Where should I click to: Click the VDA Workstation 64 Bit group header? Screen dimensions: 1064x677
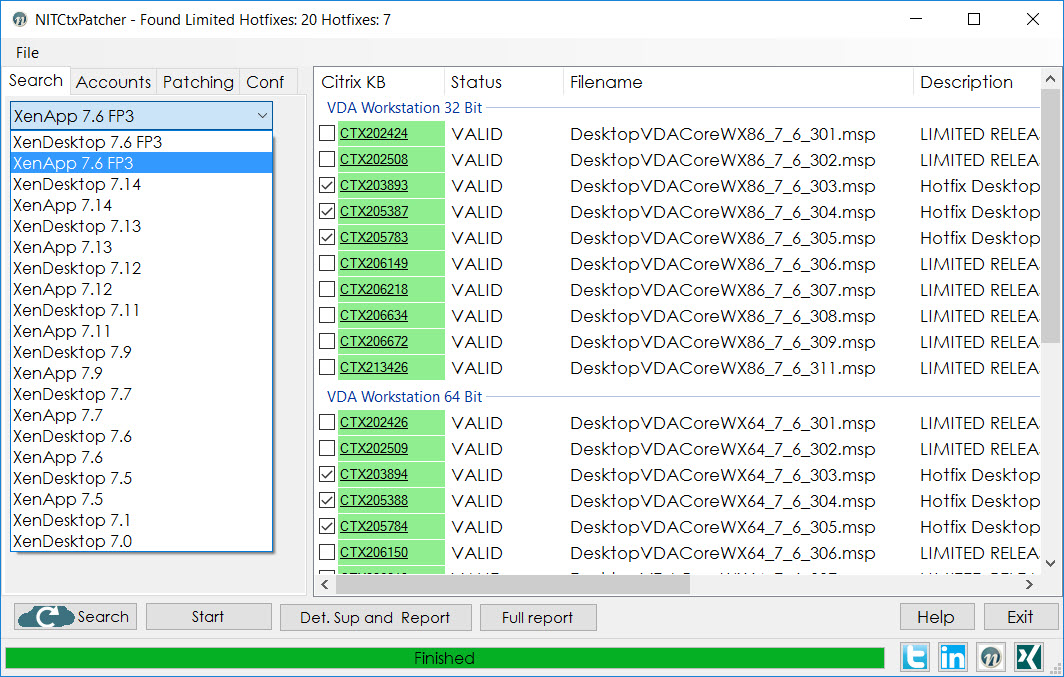pos(404,396)
